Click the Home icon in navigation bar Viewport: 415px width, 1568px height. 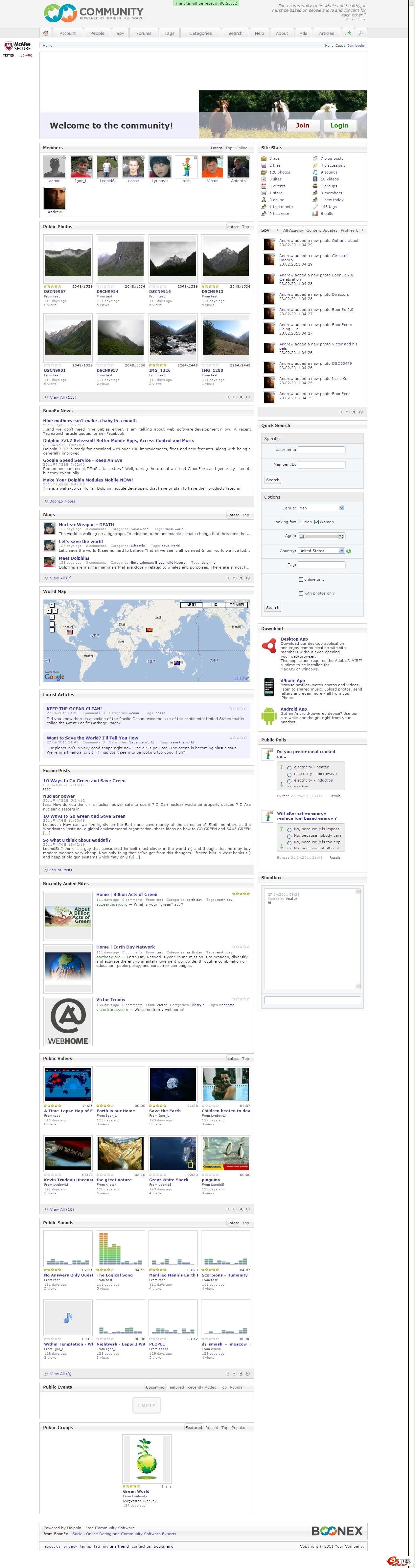46,33
